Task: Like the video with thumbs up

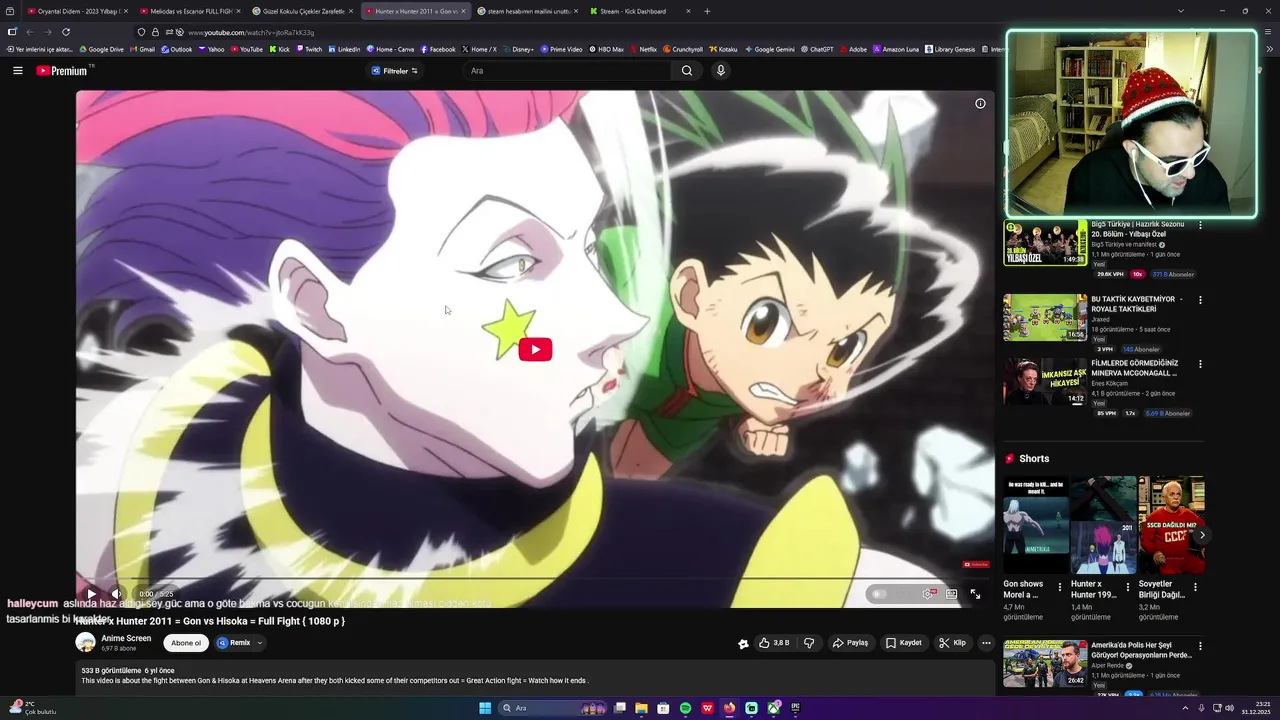Action: [x=774, y=643]
